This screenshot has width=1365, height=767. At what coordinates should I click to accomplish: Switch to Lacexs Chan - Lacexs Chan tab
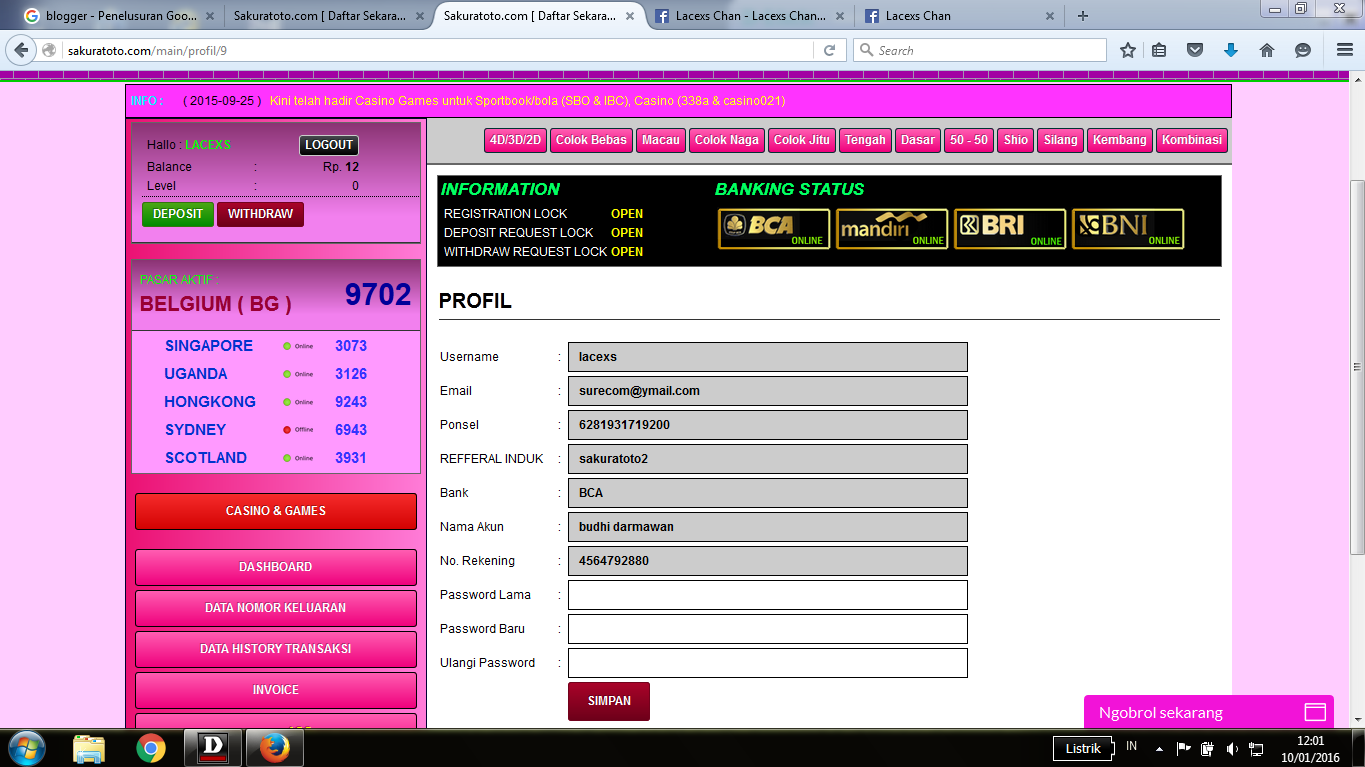pyautogui.click(x=750, y=16)
